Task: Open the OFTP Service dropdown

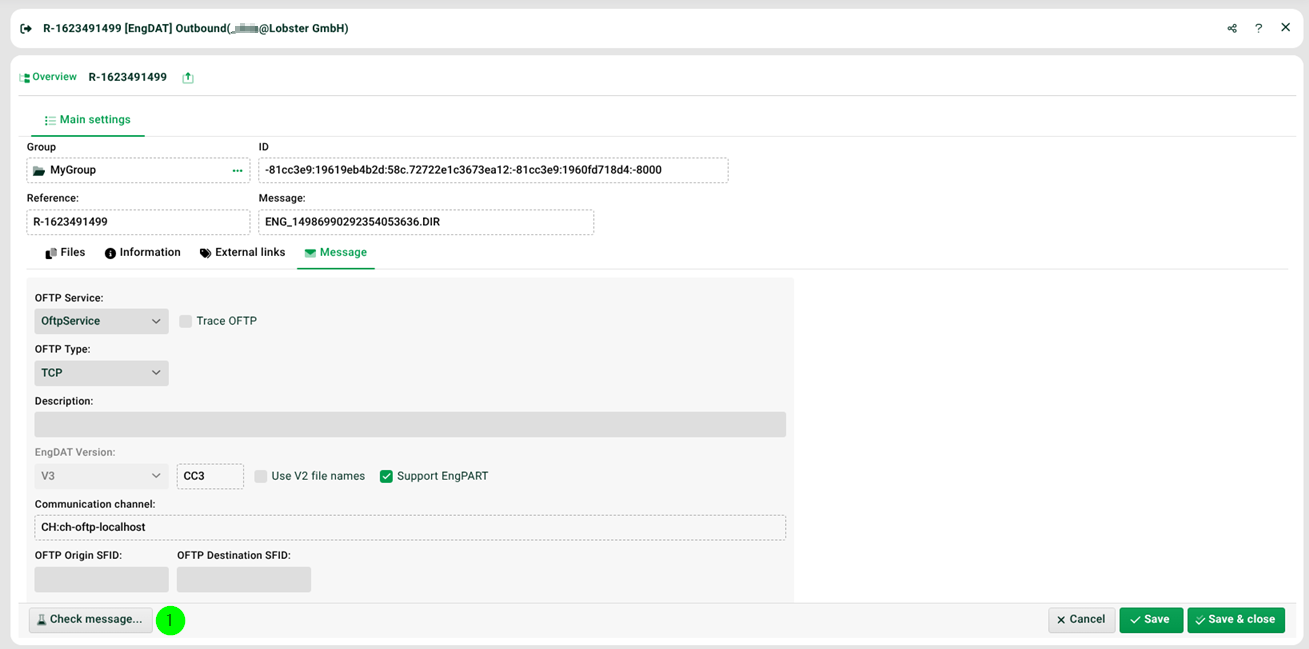Action: point(101,321)
